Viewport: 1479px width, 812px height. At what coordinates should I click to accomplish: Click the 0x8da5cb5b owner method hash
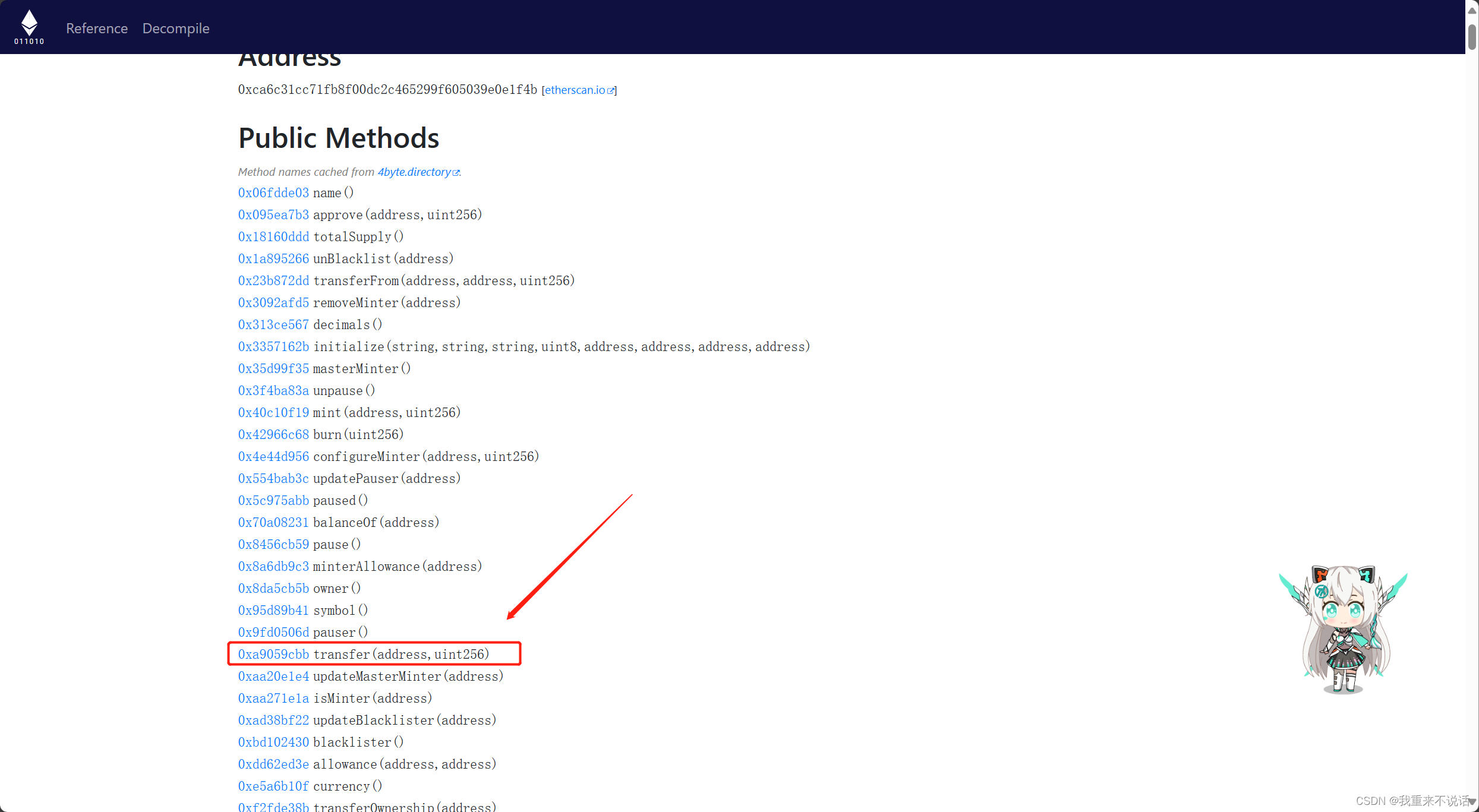pos(273,588)
